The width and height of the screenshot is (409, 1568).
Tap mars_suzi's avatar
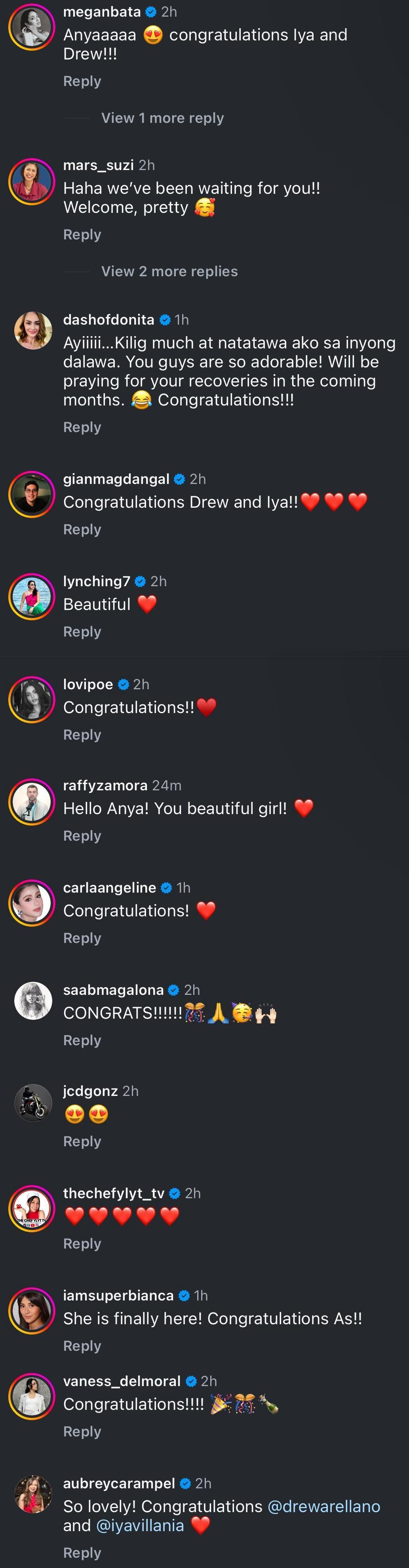pyautogui.click(x=32, y=182)
